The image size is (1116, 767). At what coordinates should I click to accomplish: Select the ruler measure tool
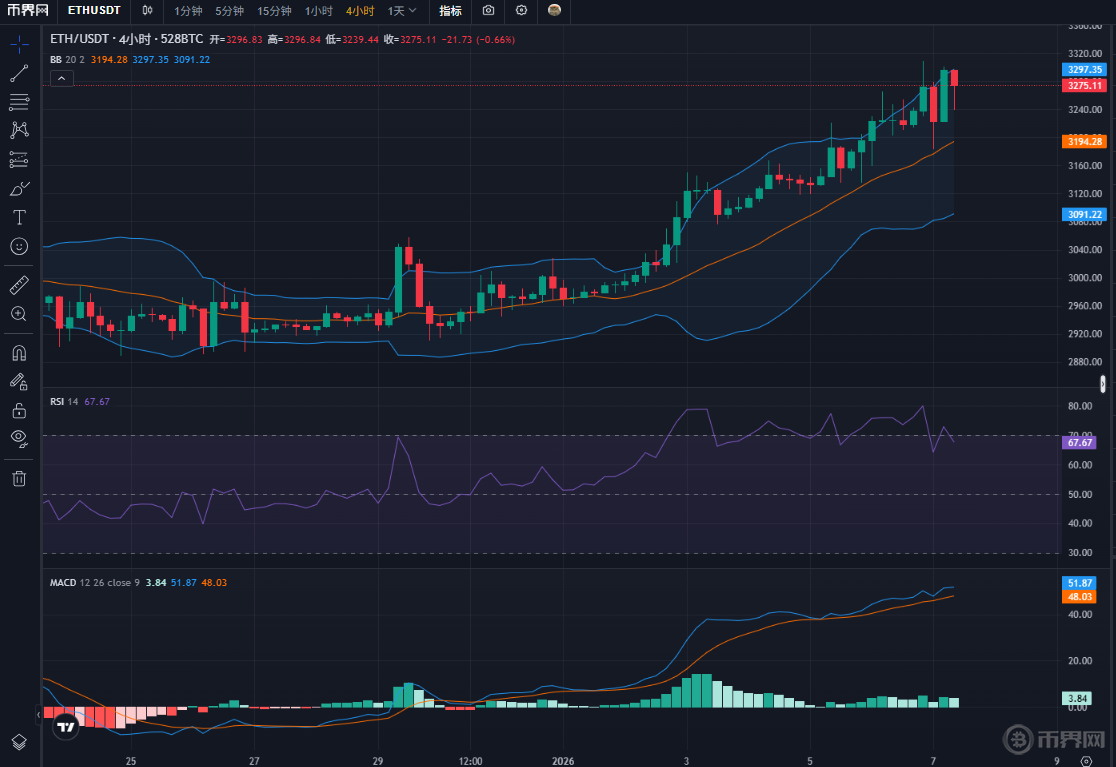(19, 286)
